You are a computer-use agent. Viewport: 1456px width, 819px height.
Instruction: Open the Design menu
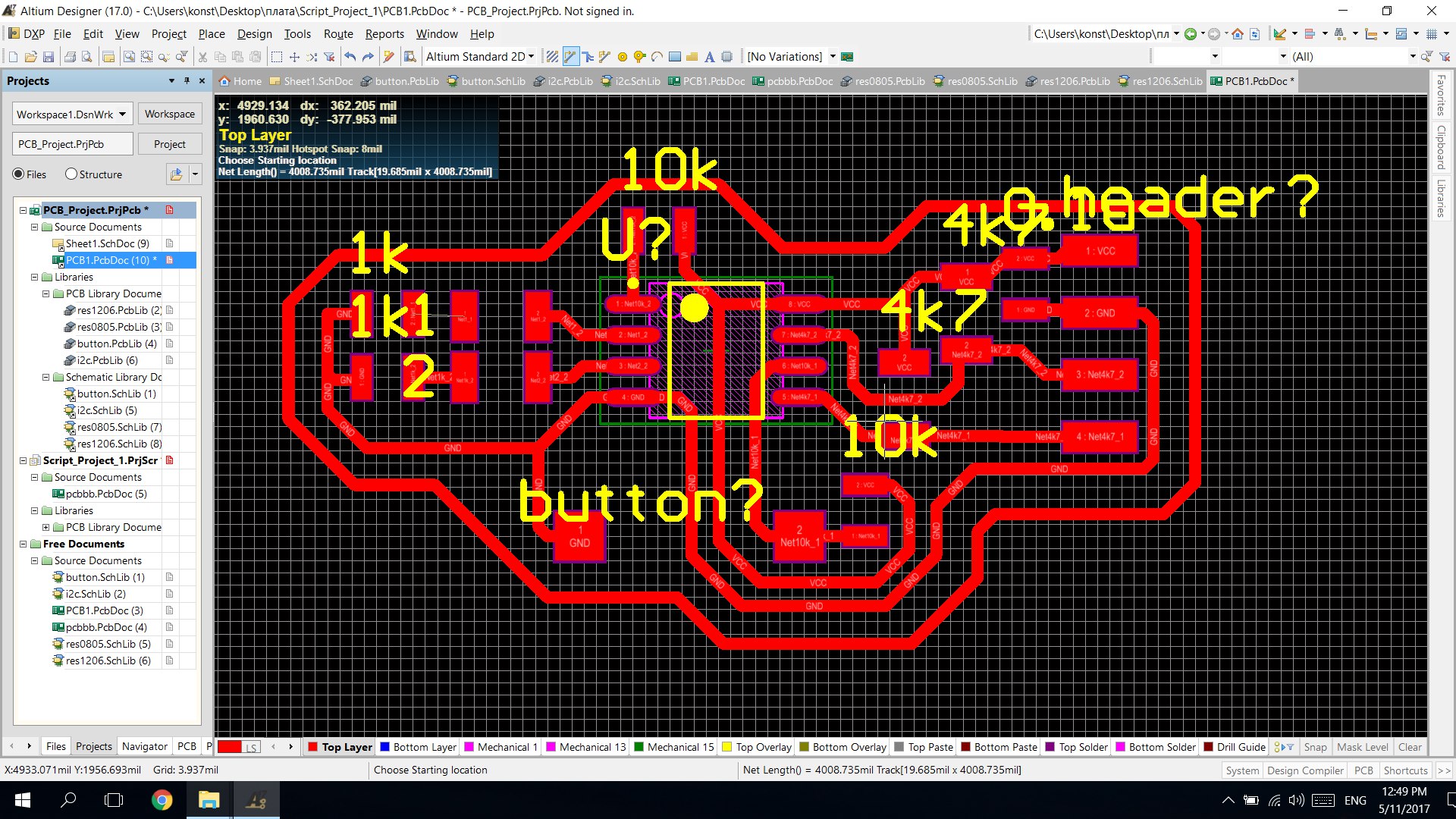click(x=254, y=34)
